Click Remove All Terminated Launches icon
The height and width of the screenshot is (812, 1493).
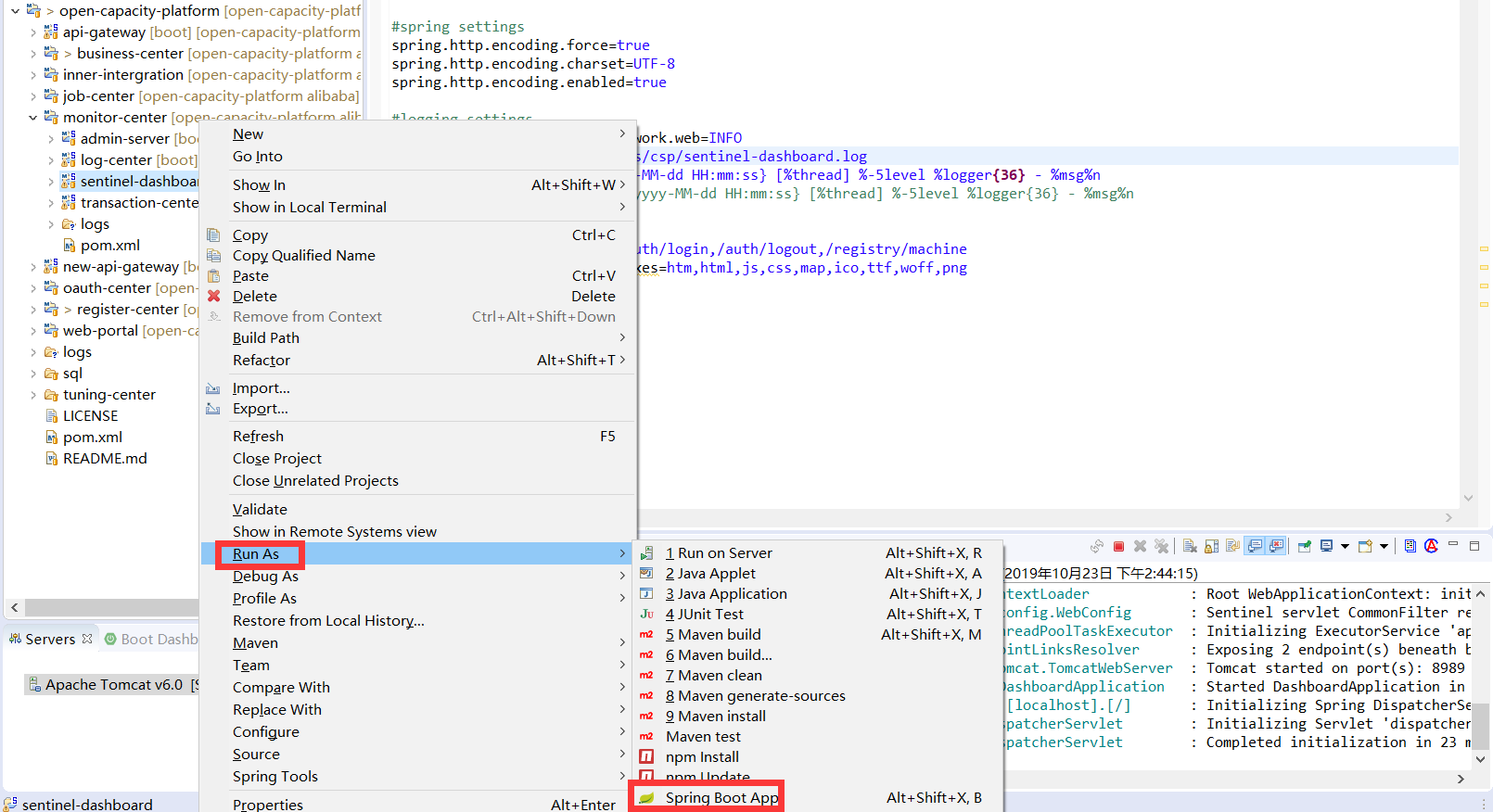tap(1161, 546)
